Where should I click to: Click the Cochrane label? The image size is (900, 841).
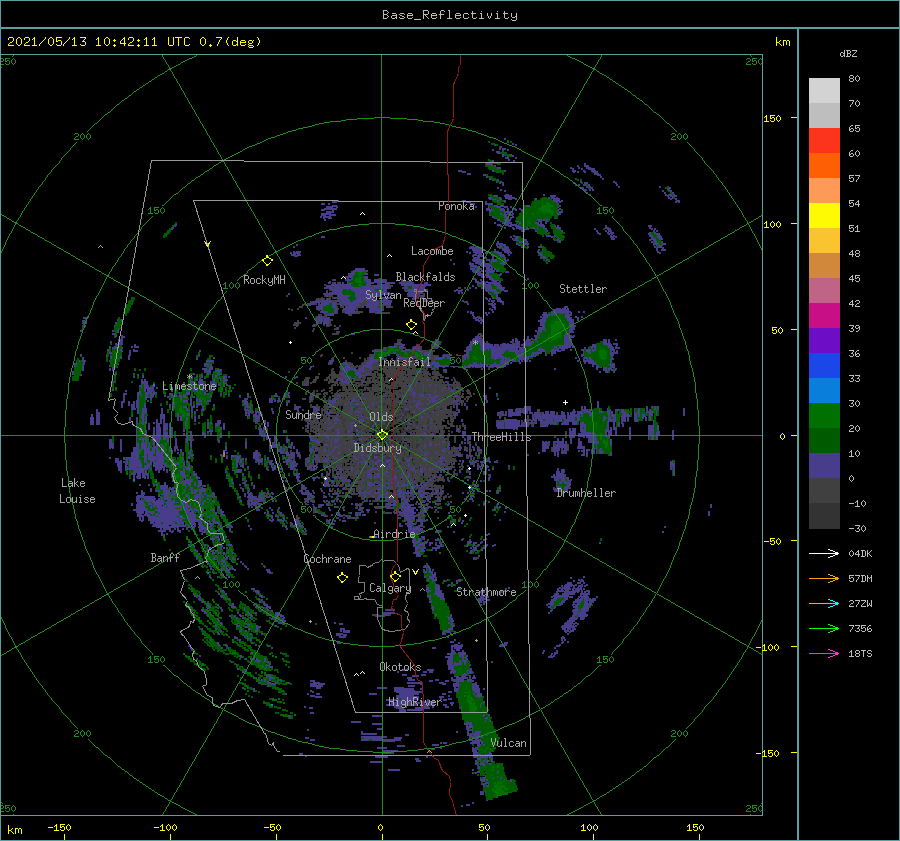pos(327,559)
